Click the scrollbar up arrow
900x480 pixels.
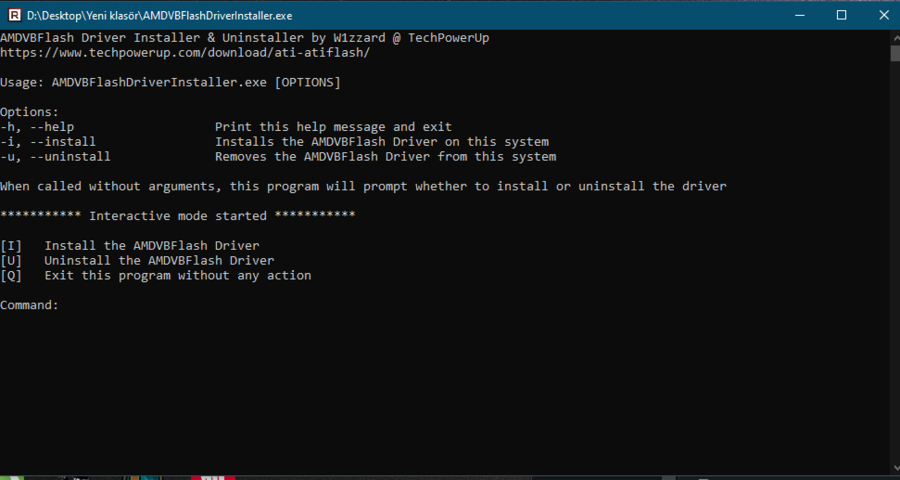(x=893, y=36)
